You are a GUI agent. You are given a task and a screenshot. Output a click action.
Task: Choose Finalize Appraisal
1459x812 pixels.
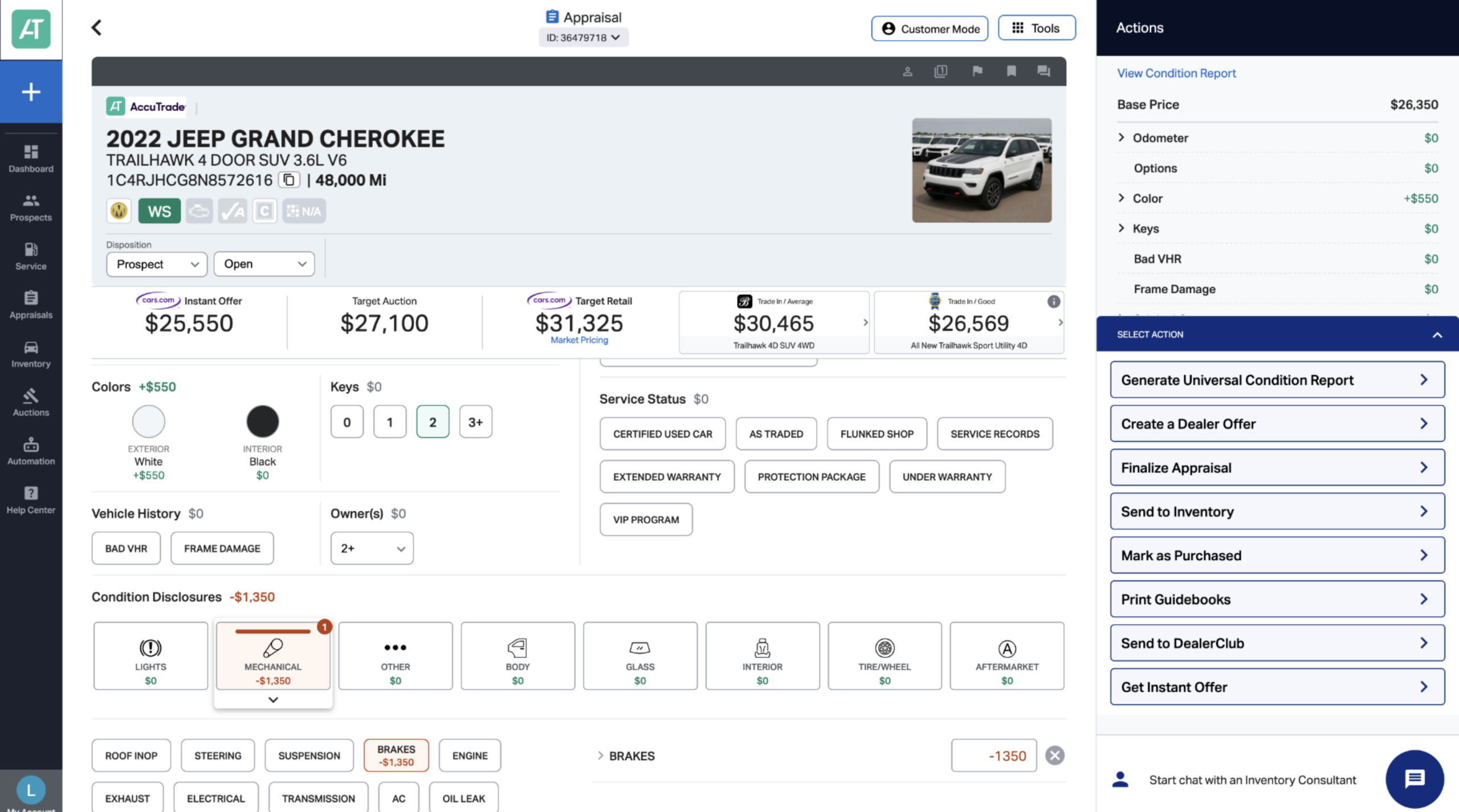(1277, 467)
